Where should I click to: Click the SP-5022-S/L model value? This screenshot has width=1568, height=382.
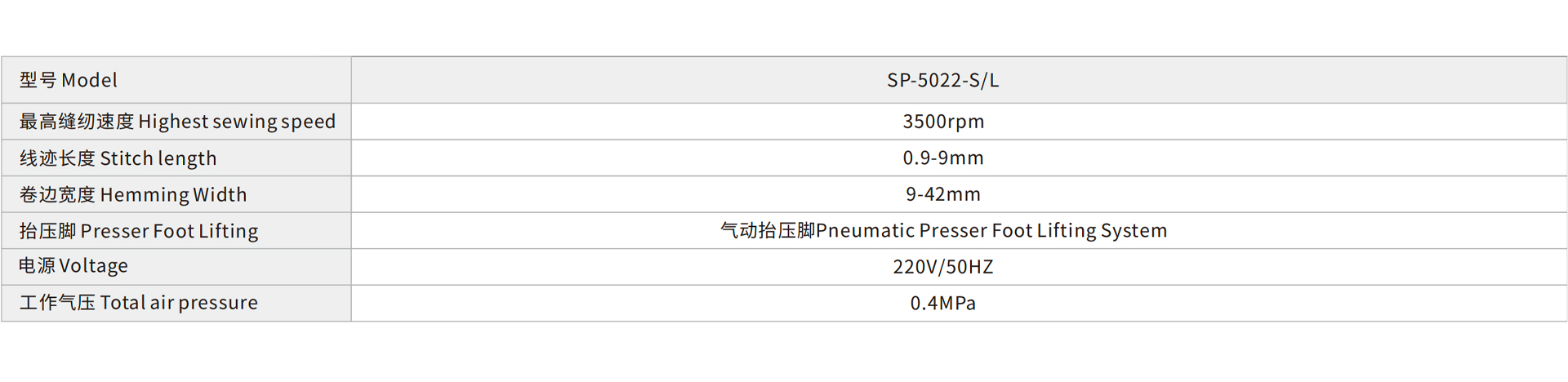click(942, 81)
